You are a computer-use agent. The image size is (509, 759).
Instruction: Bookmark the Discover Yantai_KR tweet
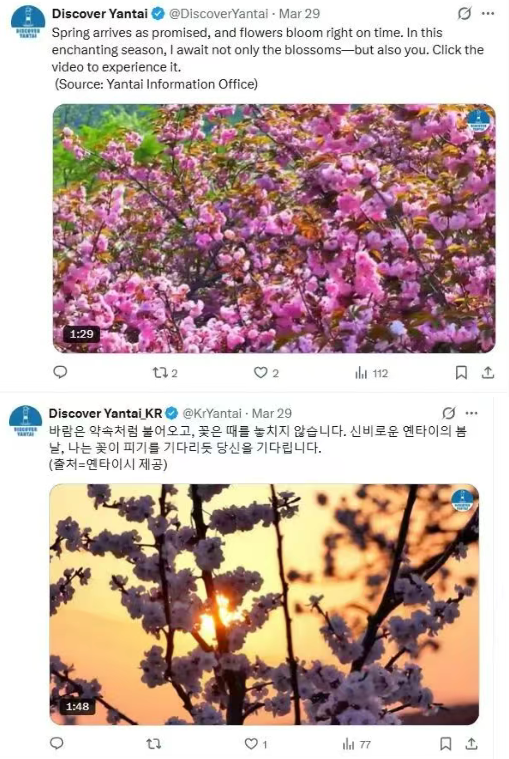[446, 744]
